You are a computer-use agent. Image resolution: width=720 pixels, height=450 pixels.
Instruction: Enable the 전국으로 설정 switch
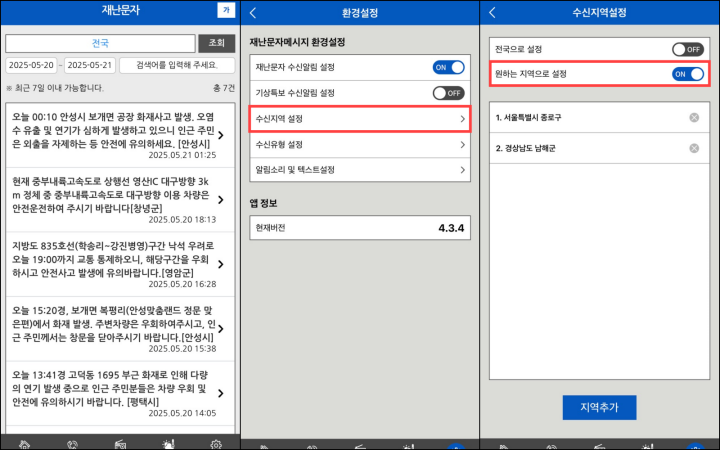pos(688,48)
